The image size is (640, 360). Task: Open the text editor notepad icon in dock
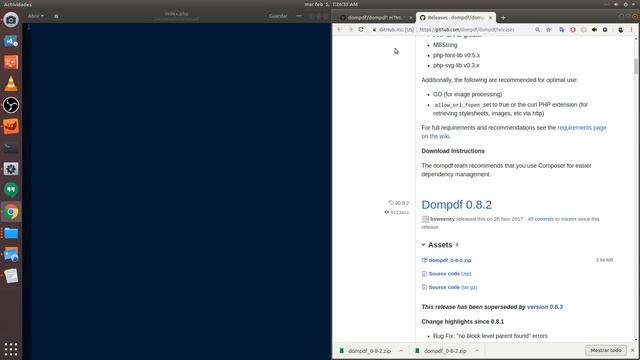click(11, 276)
